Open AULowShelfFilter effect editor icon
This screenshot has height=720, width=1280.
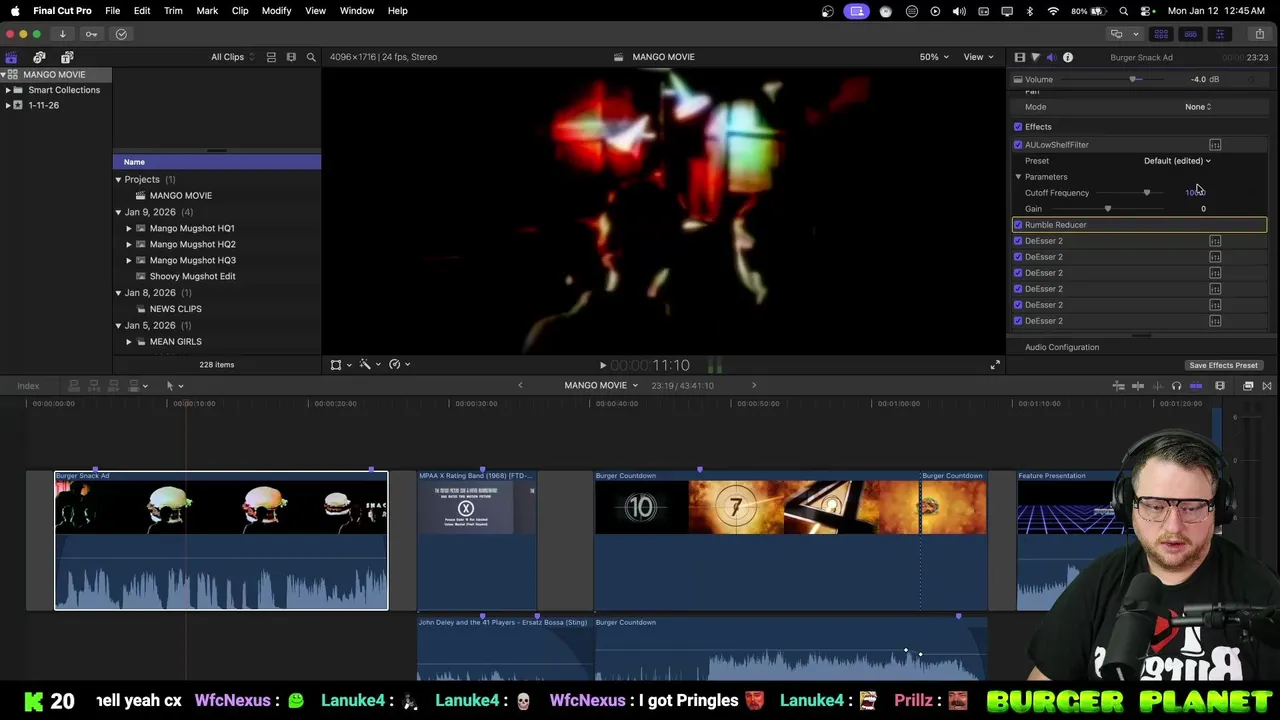(x=1215, y=145)
